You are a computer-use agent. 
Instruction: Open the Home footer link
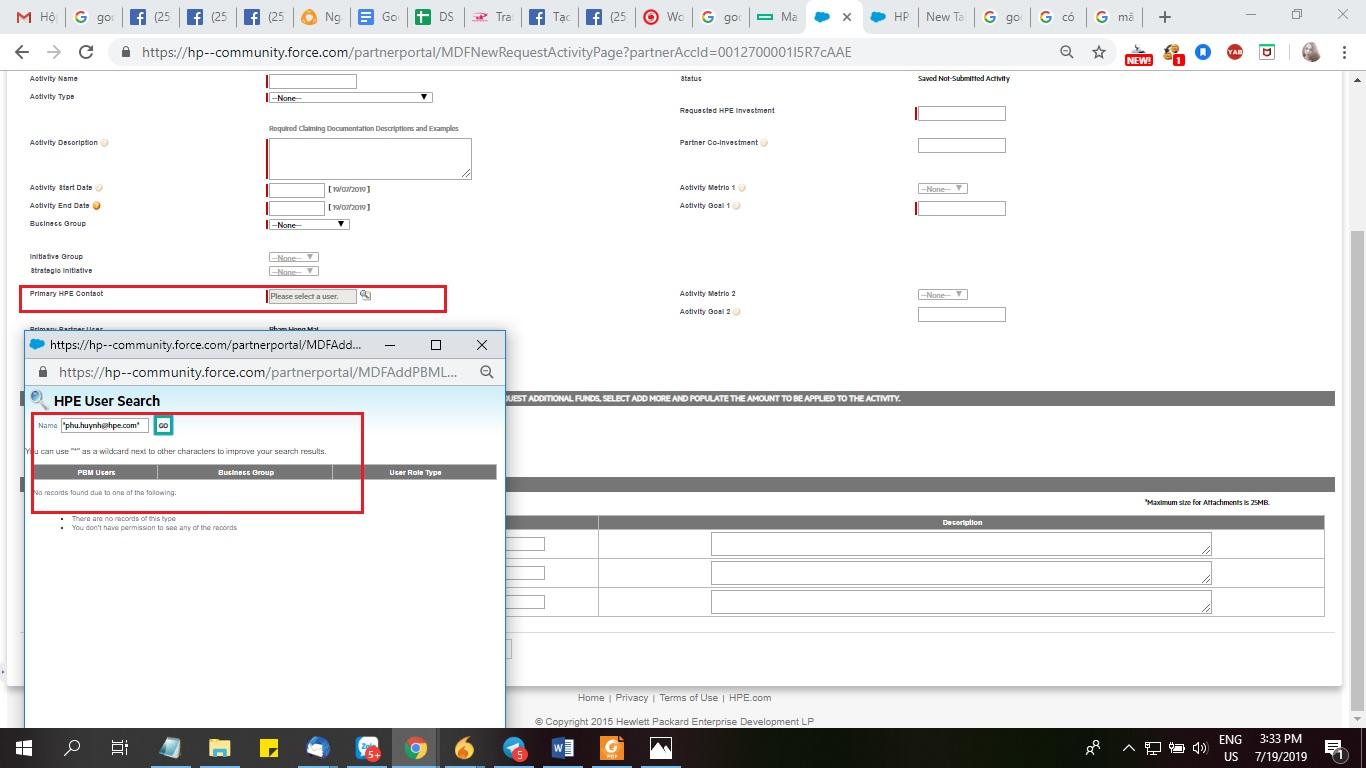pyautogui.click(x=591, y=698)
